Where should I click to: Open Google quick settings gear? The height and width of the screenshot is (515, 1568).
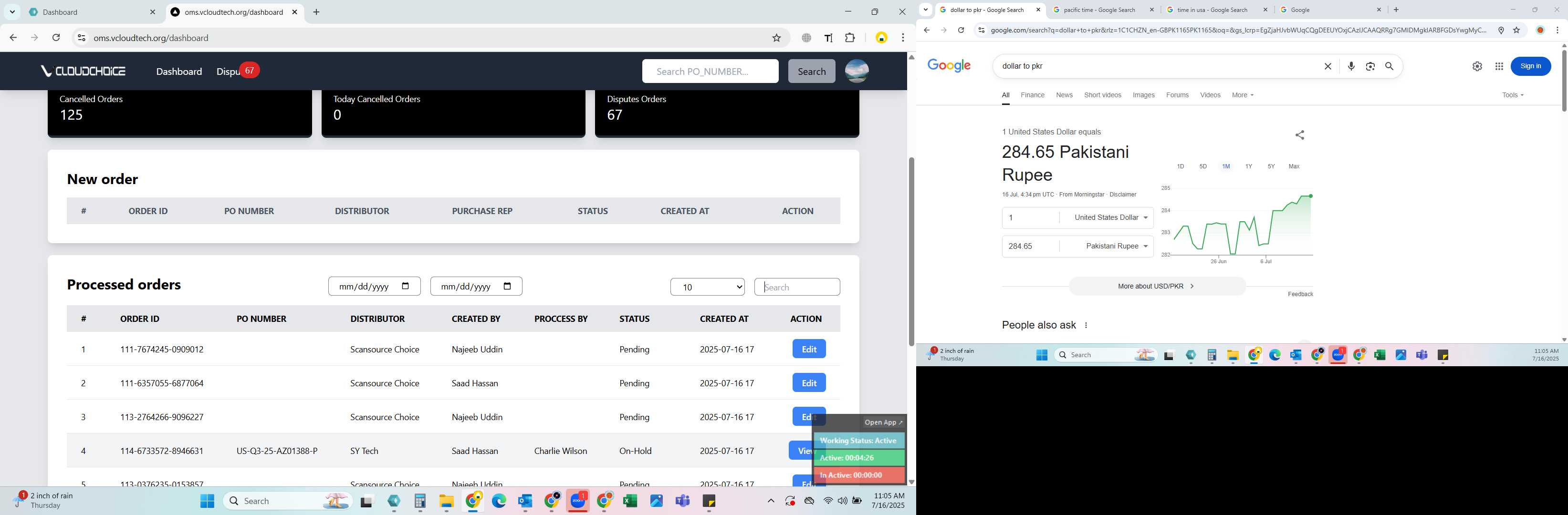click(x=1477, y=66)
